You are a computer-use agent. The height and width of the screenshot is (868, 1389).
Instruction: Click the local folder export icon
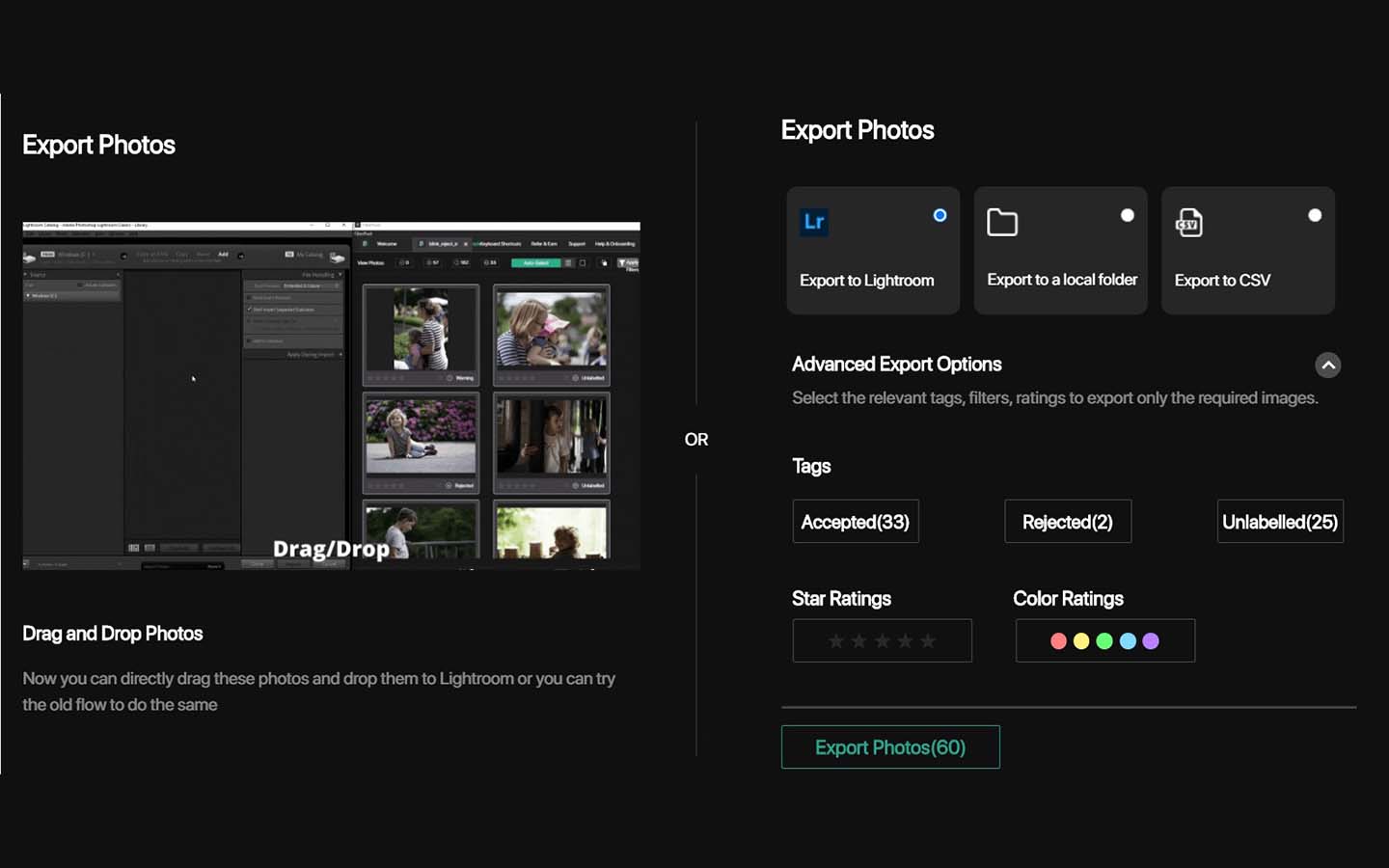click(x=1002, y=221)
